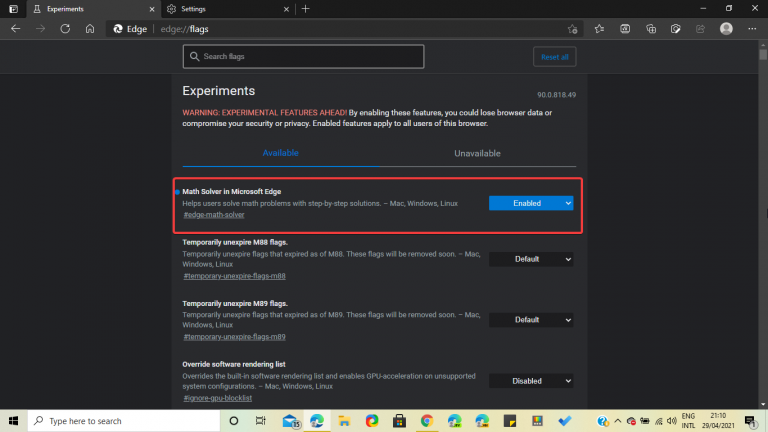Click the page vertical scrollbar thumb

coord(763,53)
